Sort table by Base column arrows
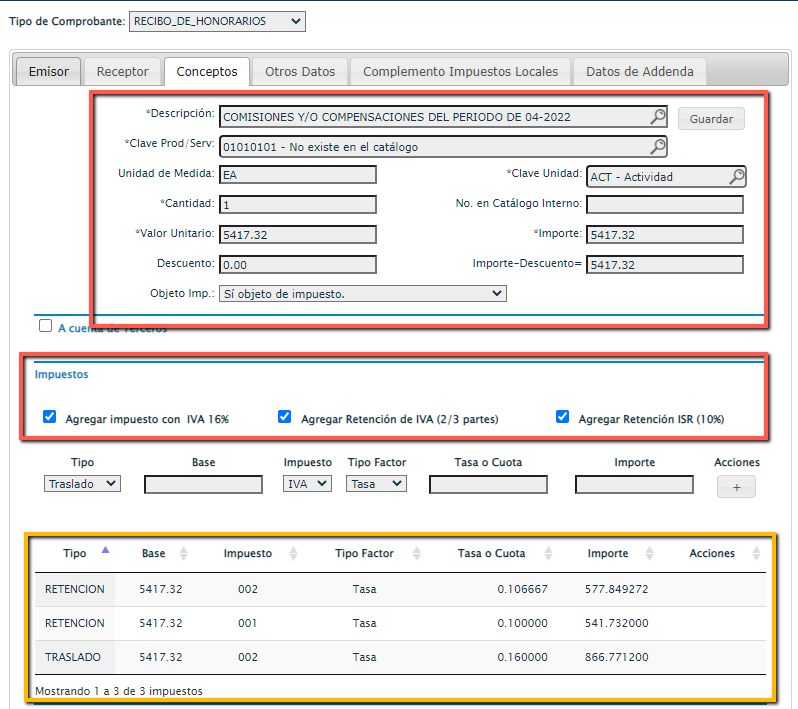 click(183, 554)
